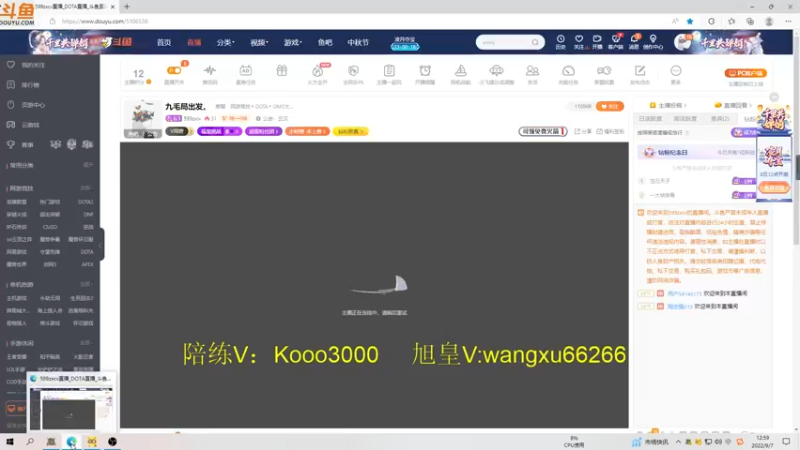Open 中秋节 in top navigation
The image size is (800, 450).
click(x=358, y=42)
